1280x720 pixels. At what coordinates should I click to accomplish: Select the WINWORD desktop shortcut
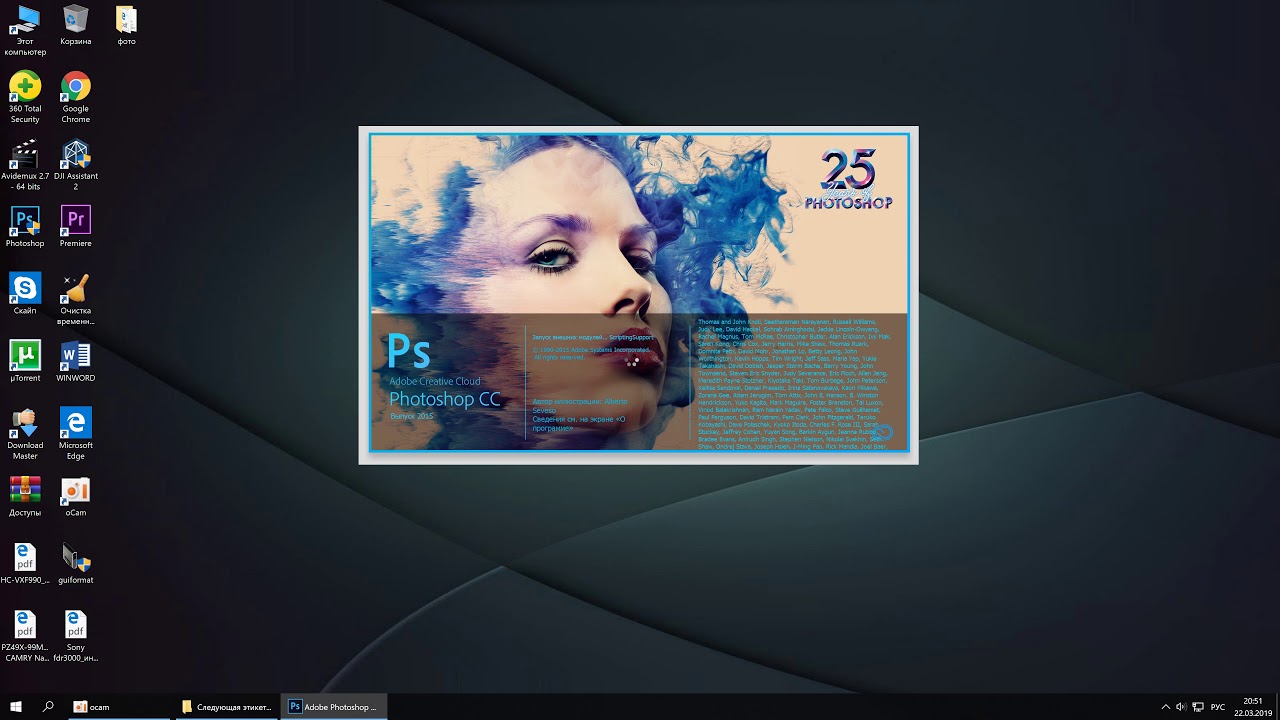(x=76, y=362)
